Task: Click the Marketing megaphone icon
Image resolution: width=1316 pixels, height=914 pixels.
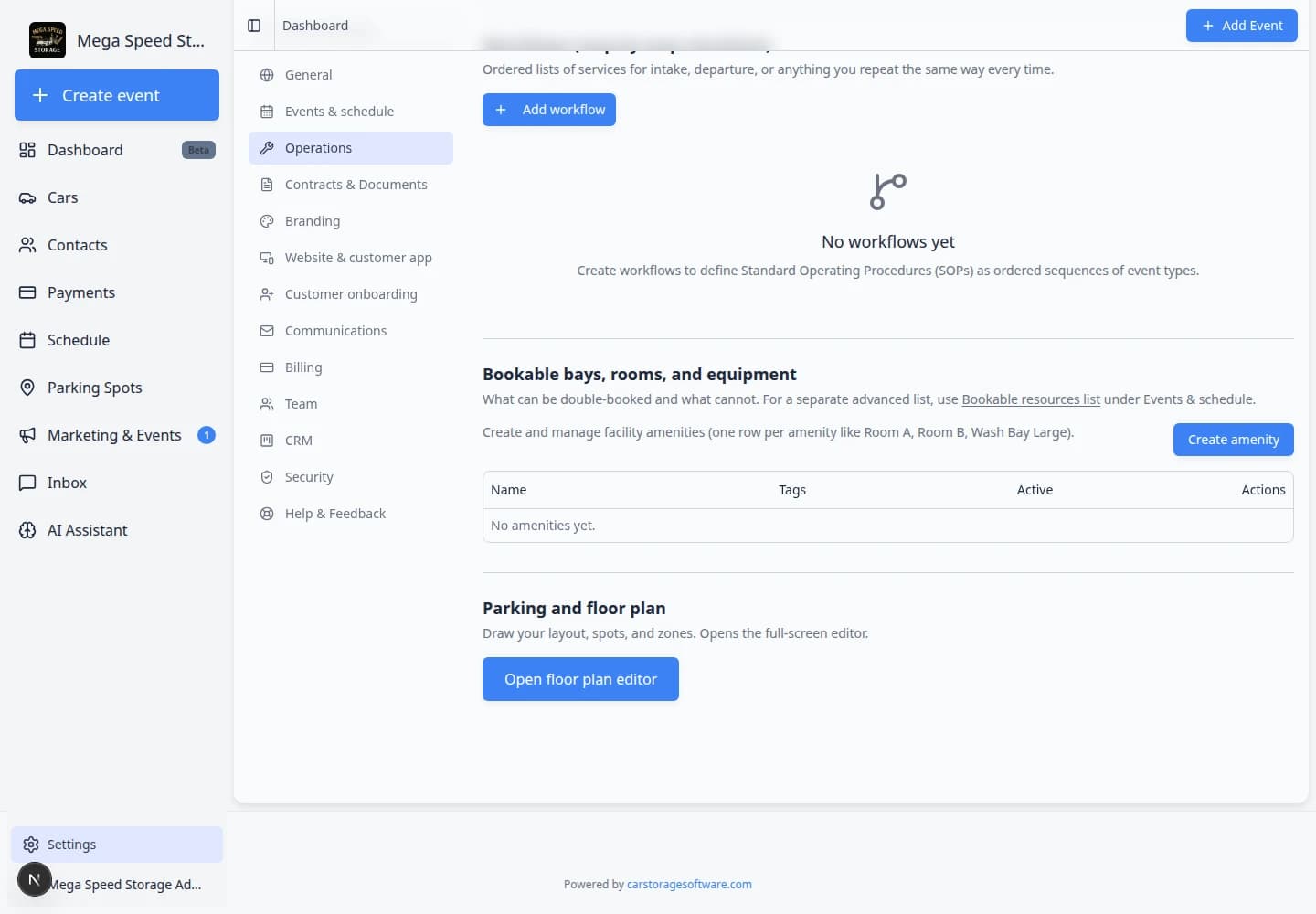Action: pyautogui.click(x=27, y=435)
